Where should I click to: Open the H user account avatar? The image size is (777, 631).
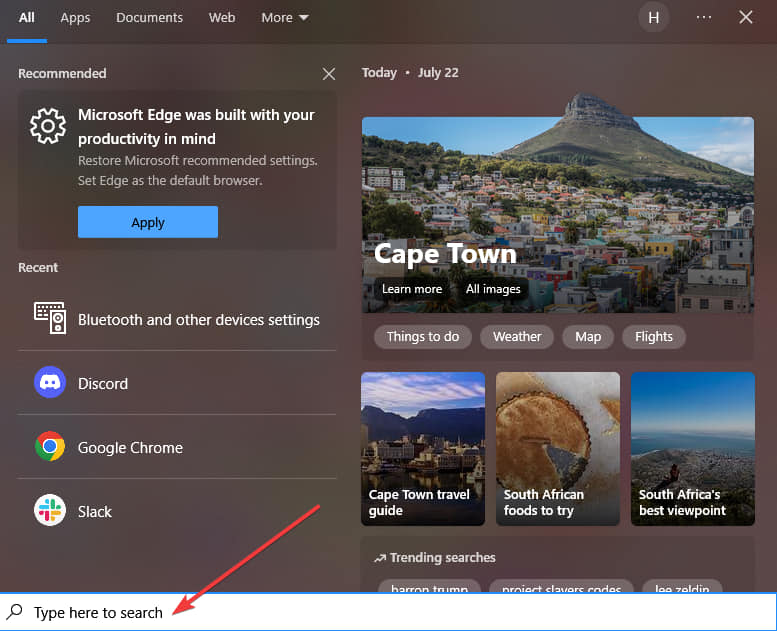coord(654,18)
